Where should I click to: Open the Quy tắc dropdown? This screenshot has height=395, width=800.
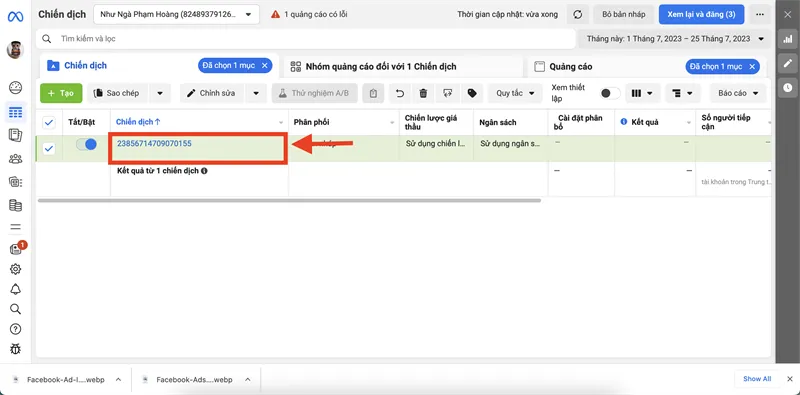point(515,93)
